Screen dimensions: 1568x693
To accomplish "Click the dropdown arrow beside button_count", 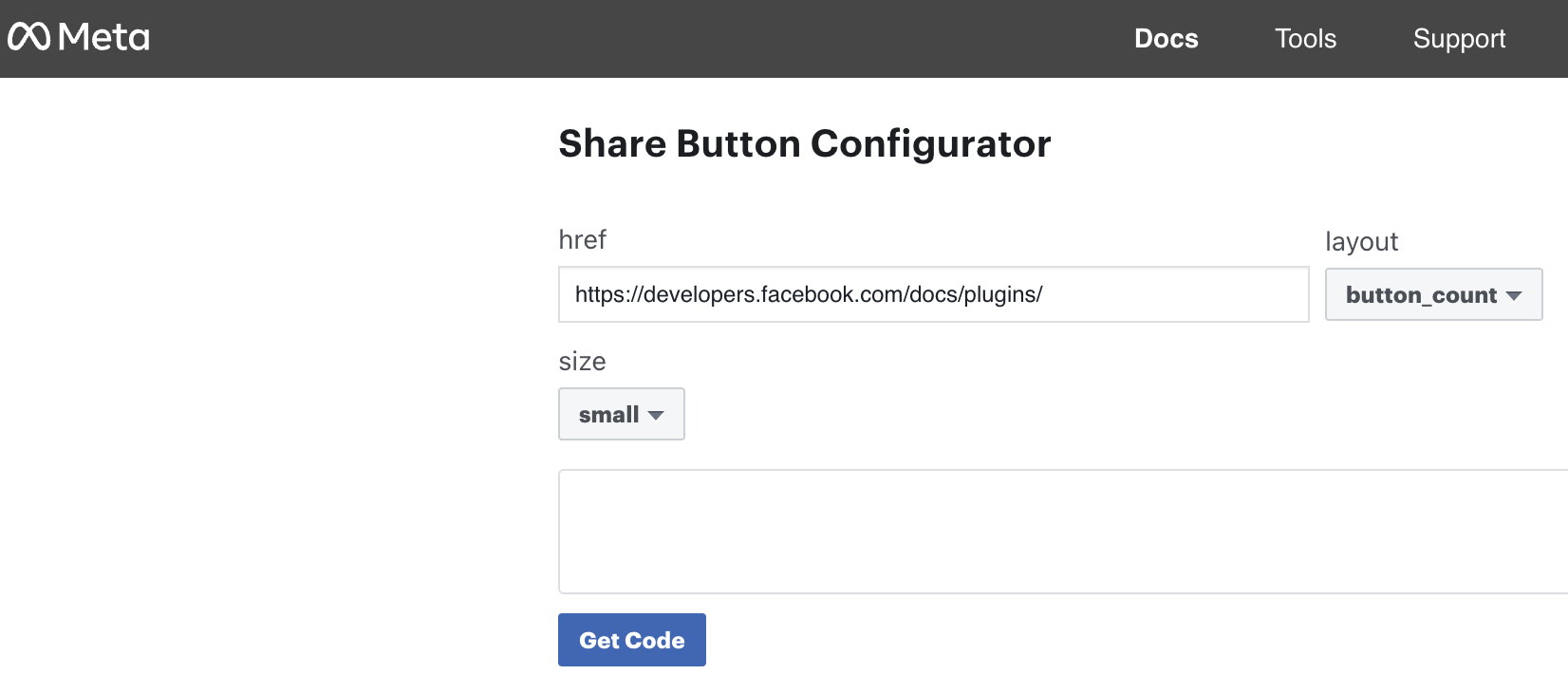I will (1516, 295).
